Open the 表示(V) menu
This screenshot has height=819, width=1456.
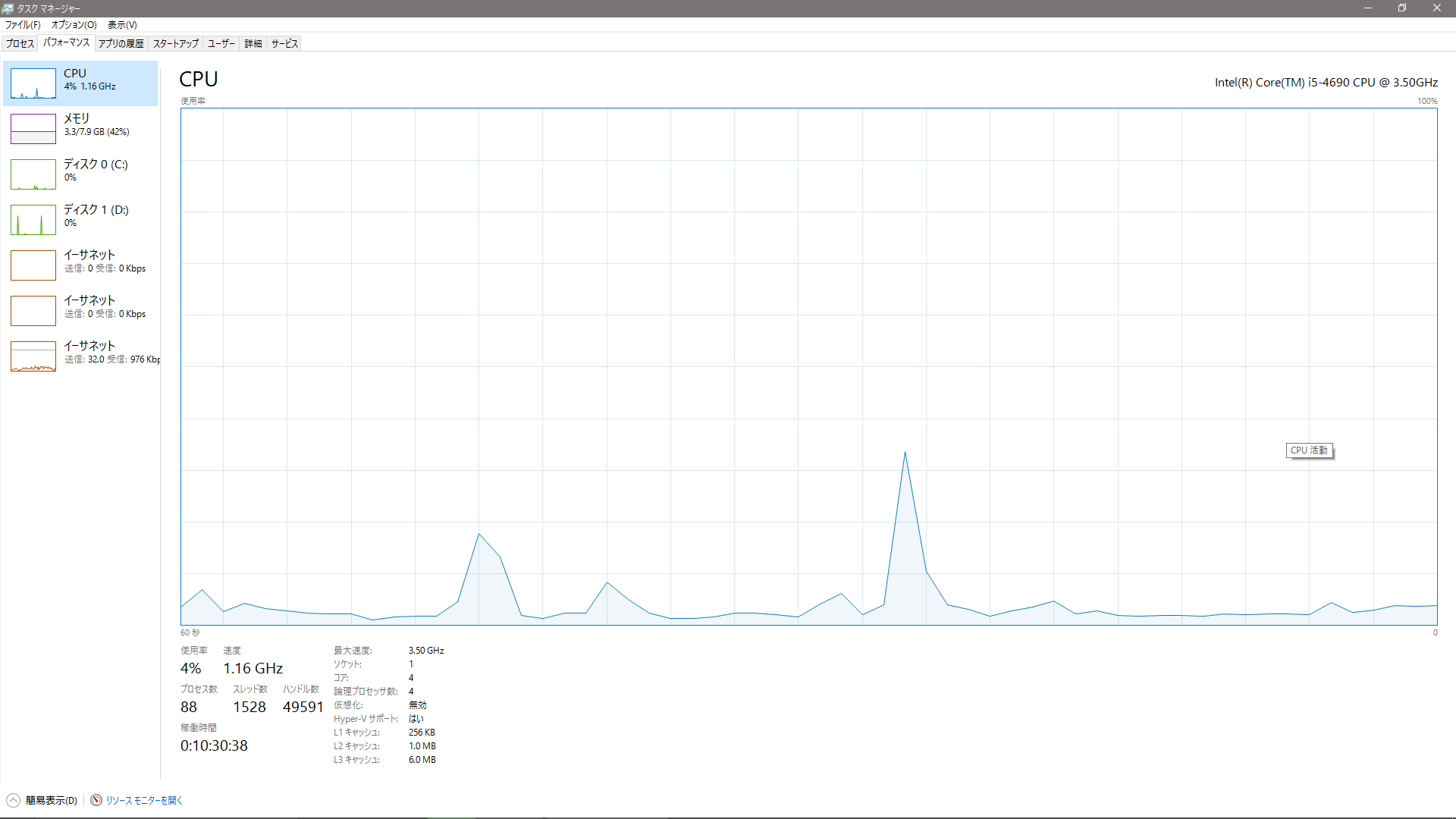[122, 25]
